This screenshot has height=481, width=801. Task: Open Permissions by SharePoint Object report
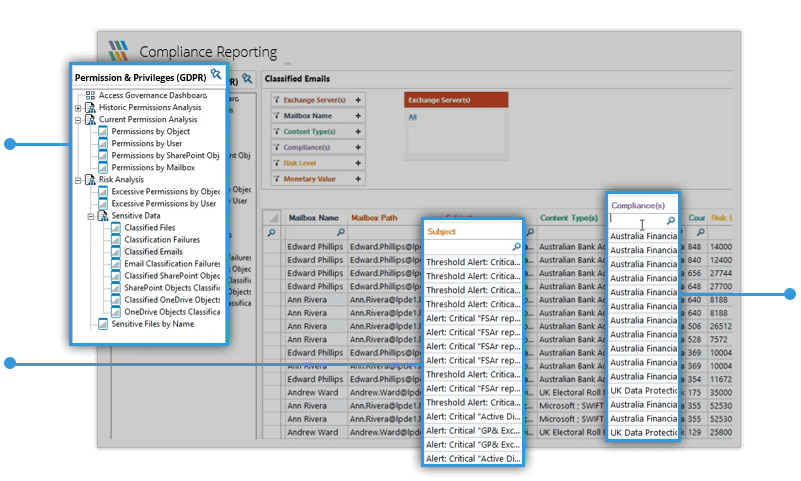[x=166, y=156]
